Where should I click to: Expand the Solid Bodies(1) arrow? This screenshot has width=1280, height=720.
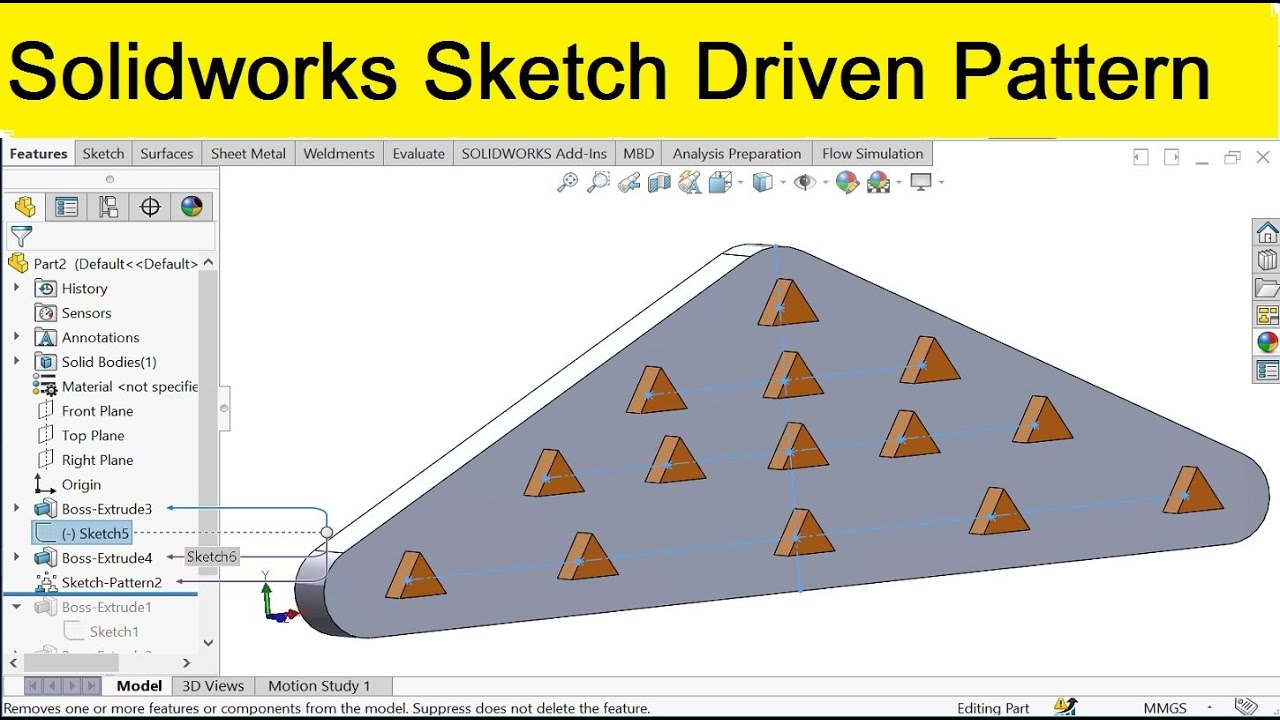(x=16, y=362)
